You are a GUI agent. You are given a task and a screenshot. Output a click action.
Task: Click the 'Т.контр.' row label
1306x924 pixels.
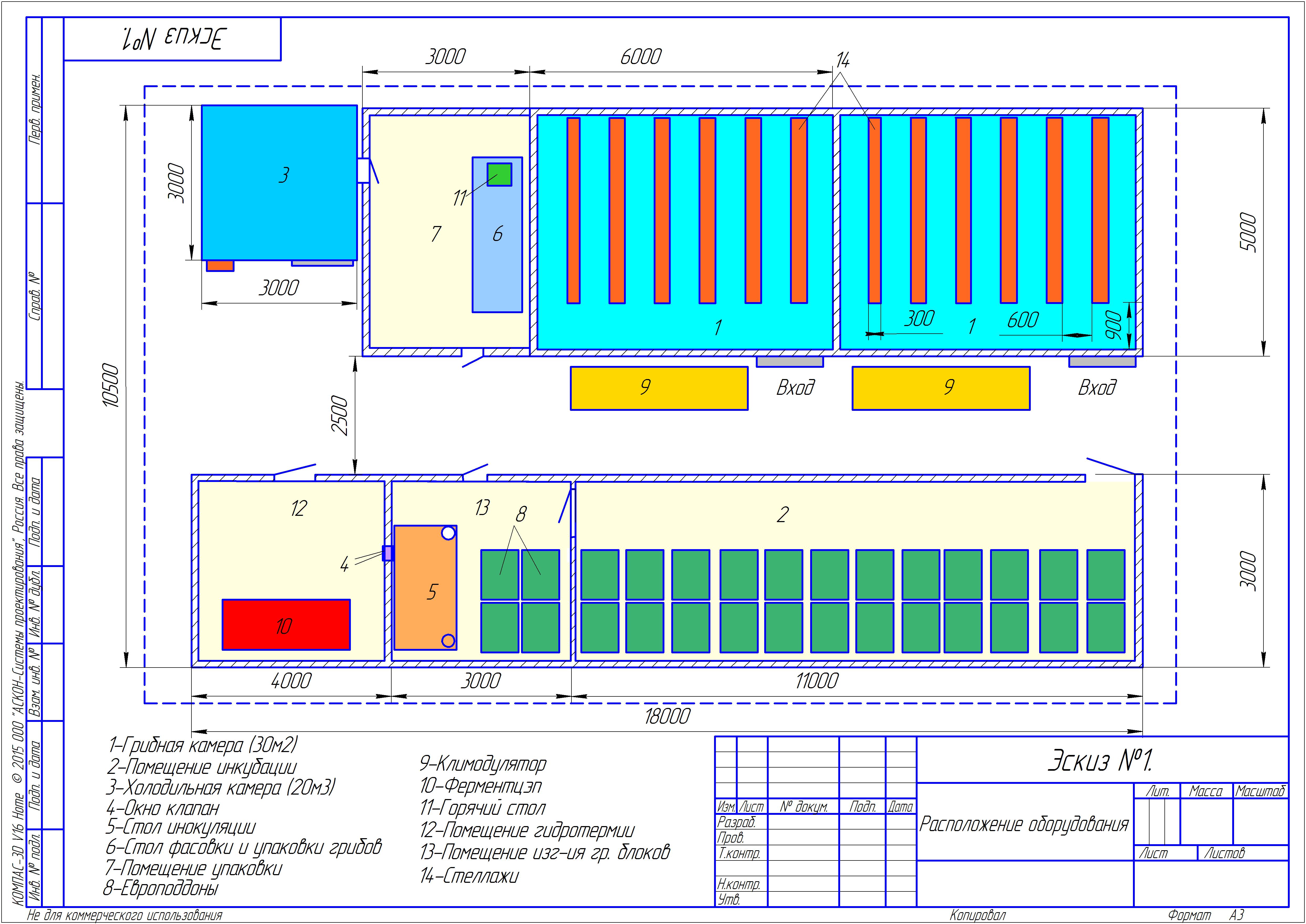click(739, 853)
